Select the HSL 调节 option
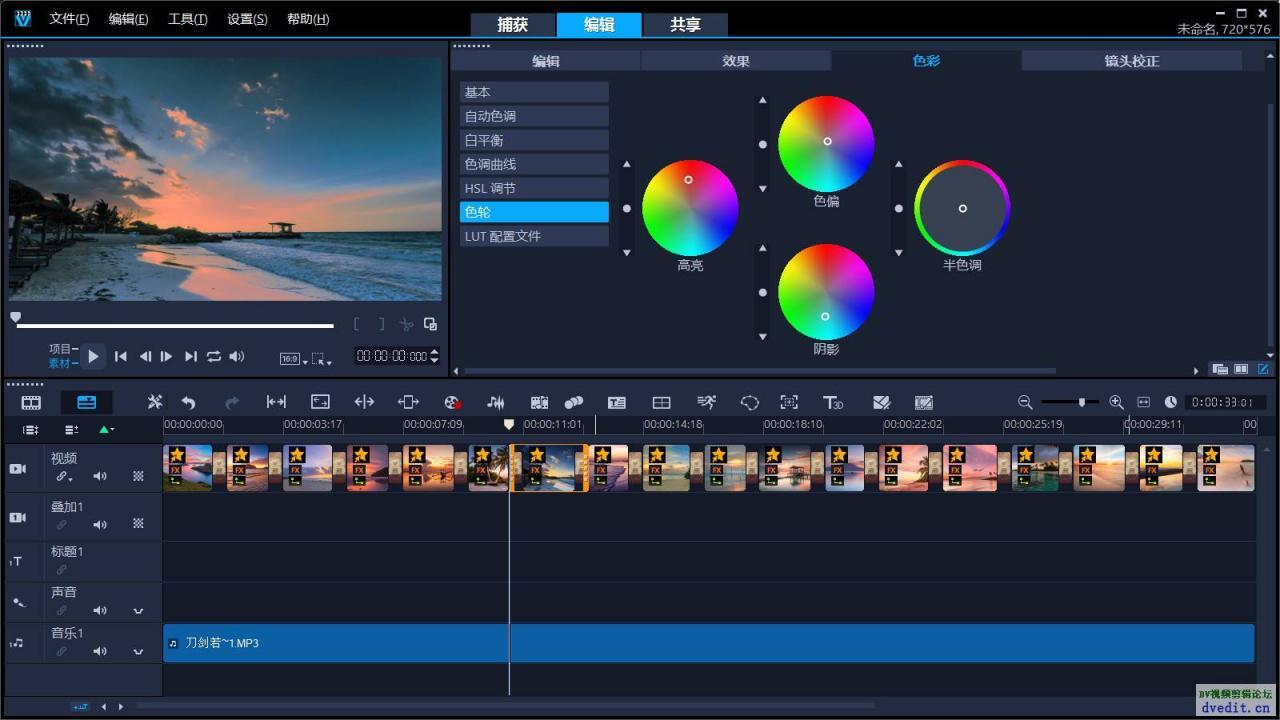 click(x=534, y=188)
